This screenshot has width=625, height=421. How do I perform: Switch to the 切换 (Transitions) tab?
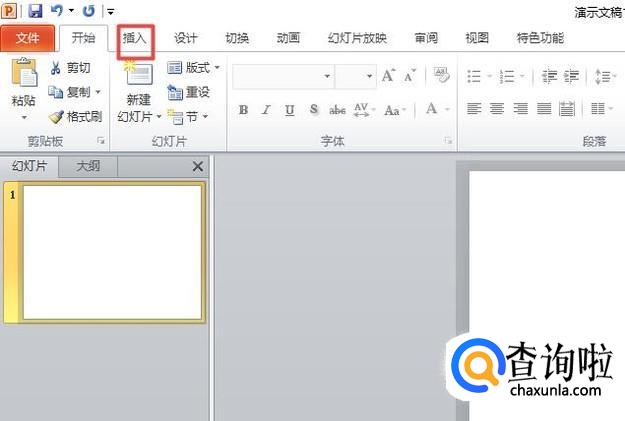click(237, 38)
